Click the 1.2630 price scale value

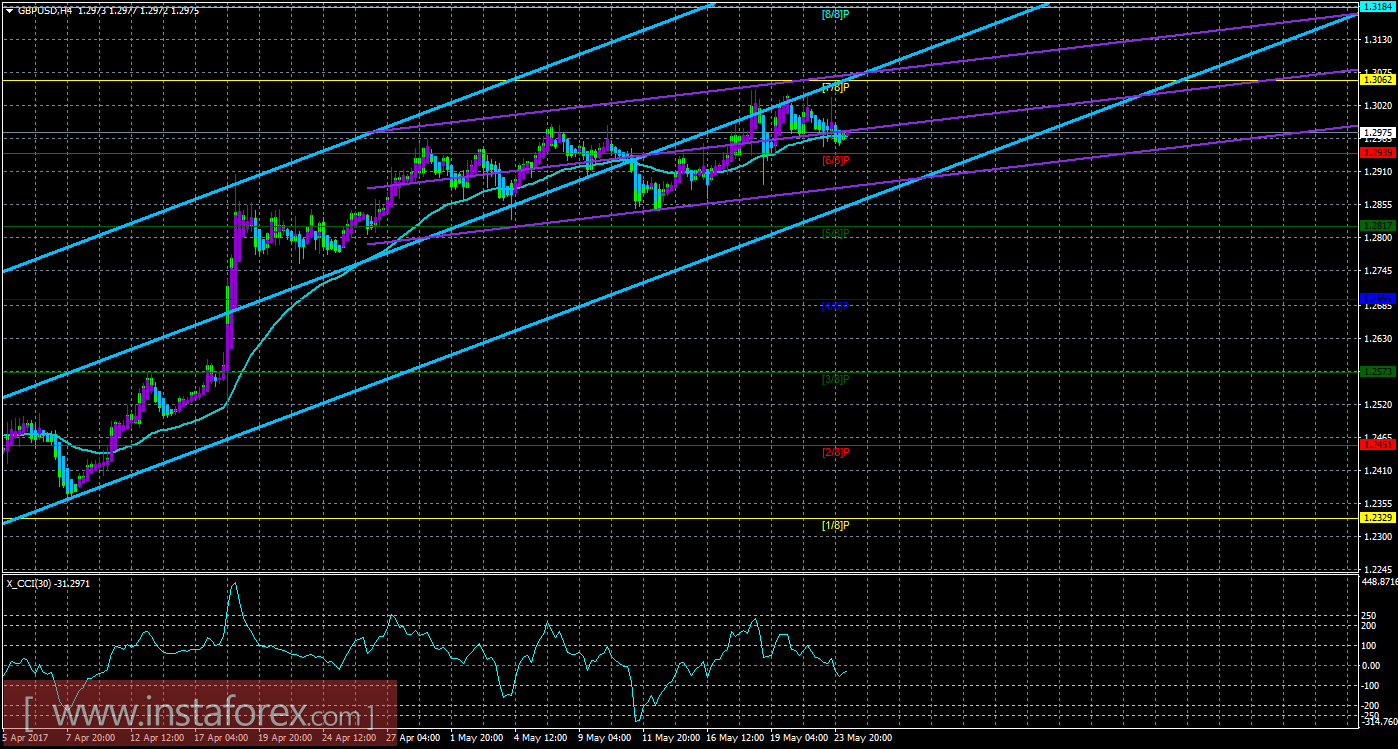1378,338
